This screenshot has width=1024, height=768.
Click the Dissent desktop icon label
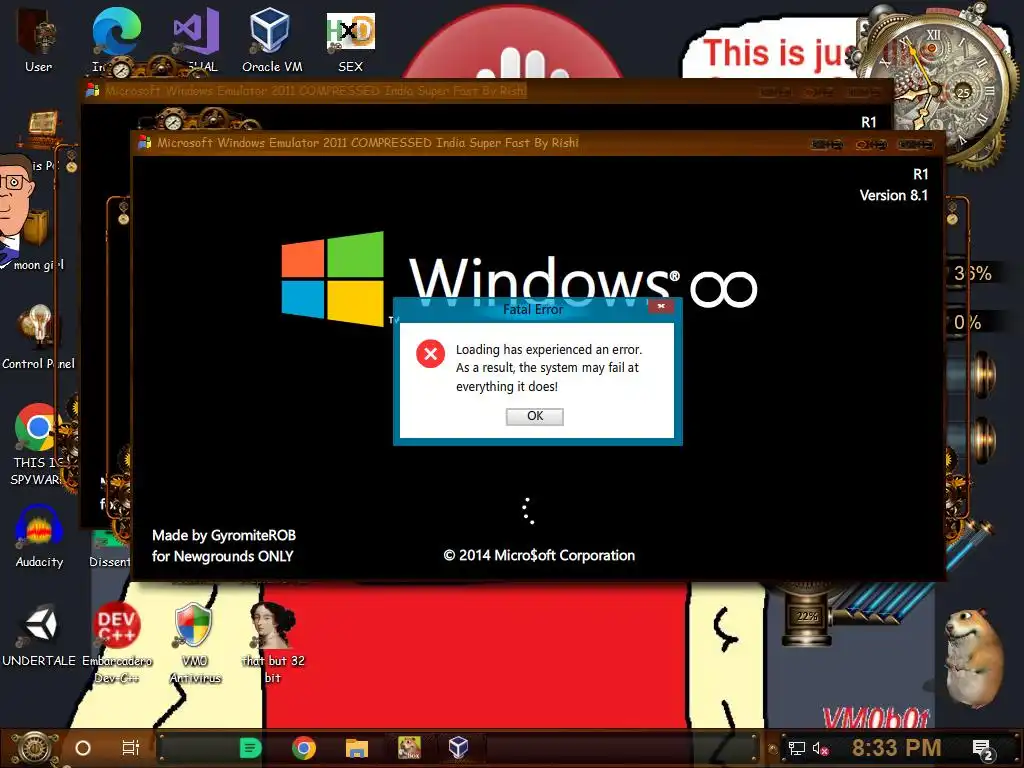tap(109, 562)
